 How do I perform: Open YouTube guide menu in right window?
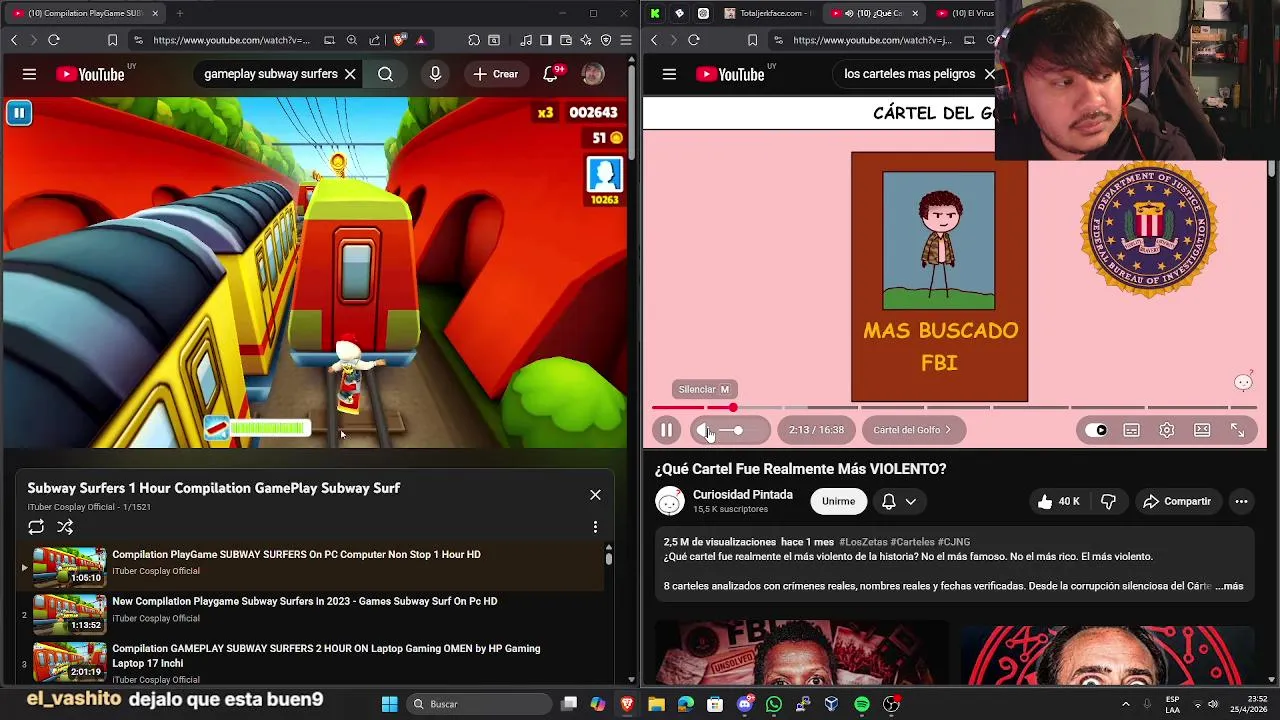(x=669, y=74)
